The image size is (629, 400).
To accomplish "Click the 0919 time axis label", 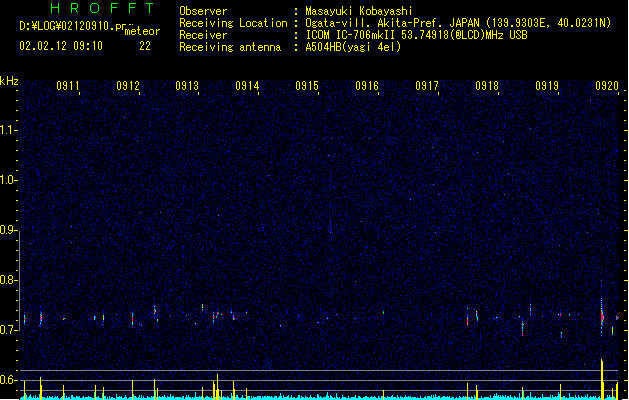I will tap(547, 86).
